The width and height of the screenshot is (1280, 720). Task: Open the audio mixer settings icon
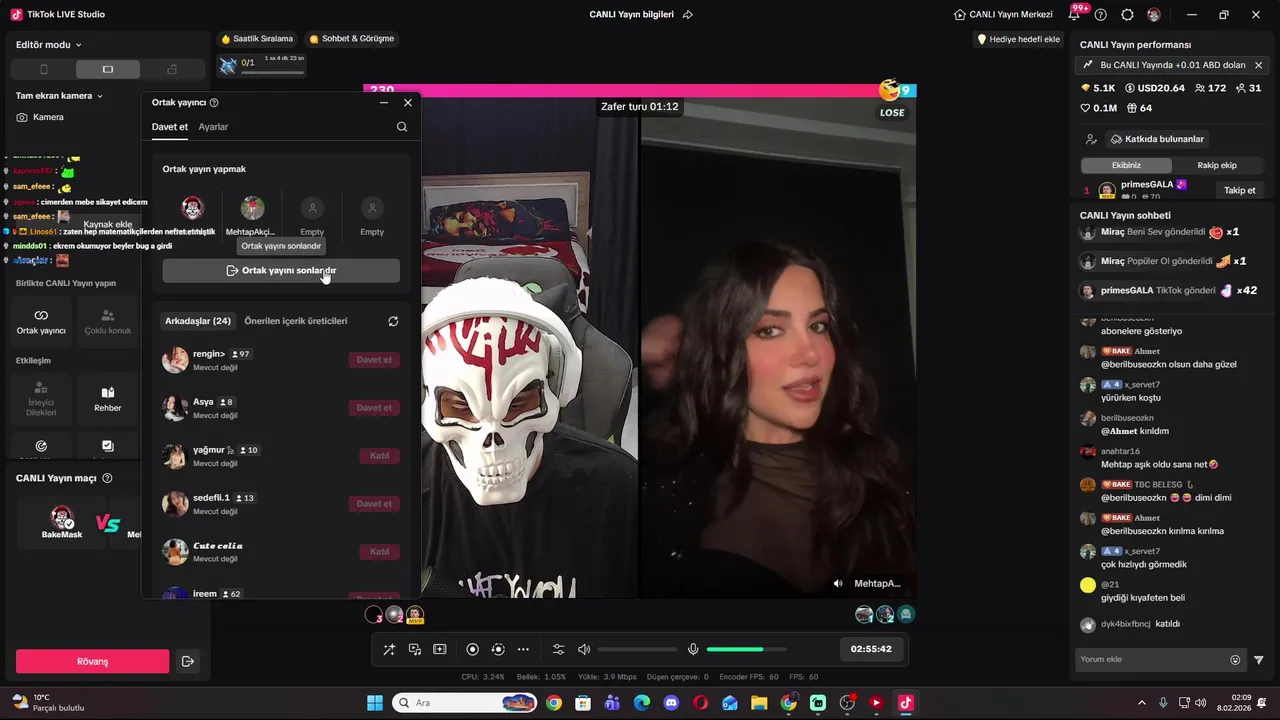coord(559,649)
